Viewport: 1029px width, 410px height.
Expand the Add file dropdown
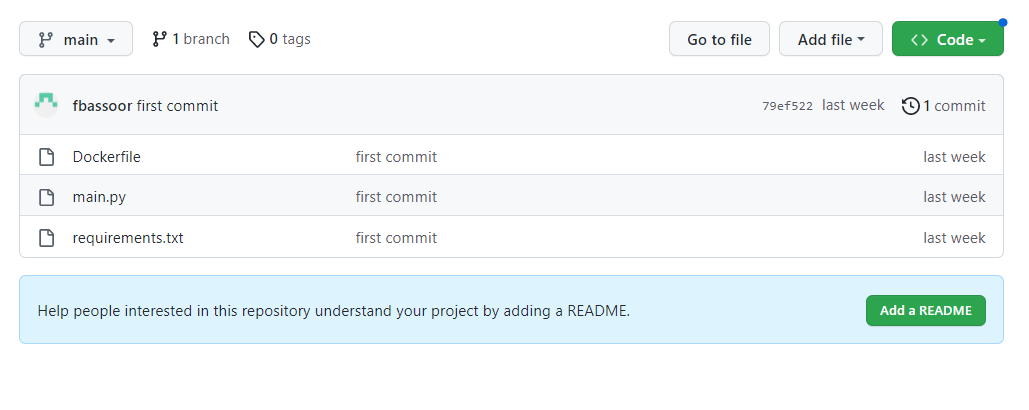(x=831, y=40)
